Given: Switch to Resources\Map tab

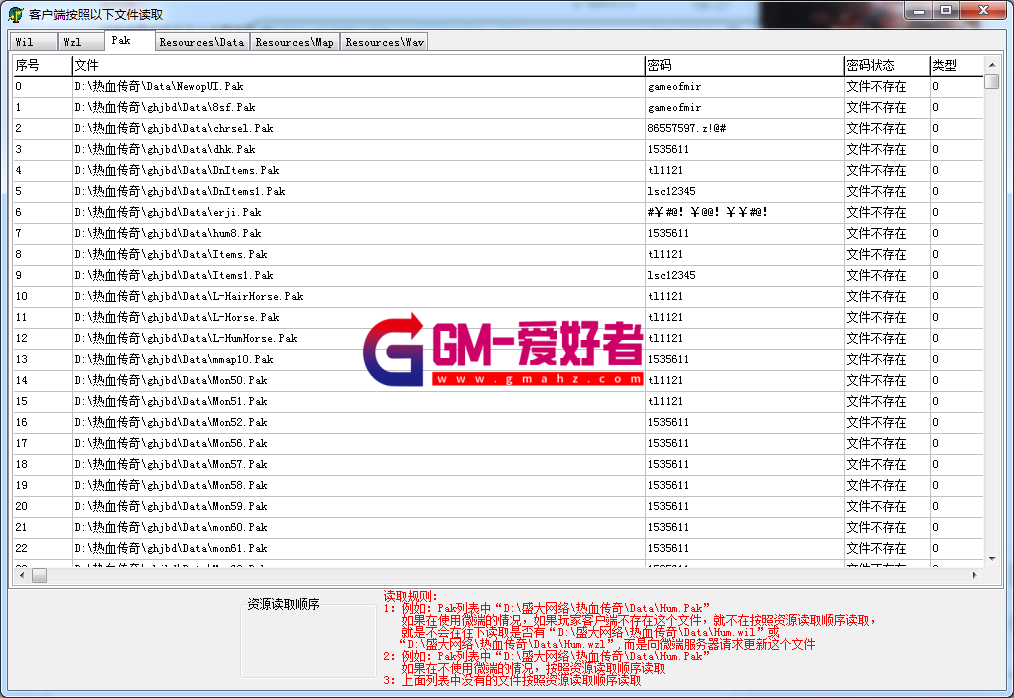Looking at the screenshot, I should pyautogui.click(x=294, y=42).
